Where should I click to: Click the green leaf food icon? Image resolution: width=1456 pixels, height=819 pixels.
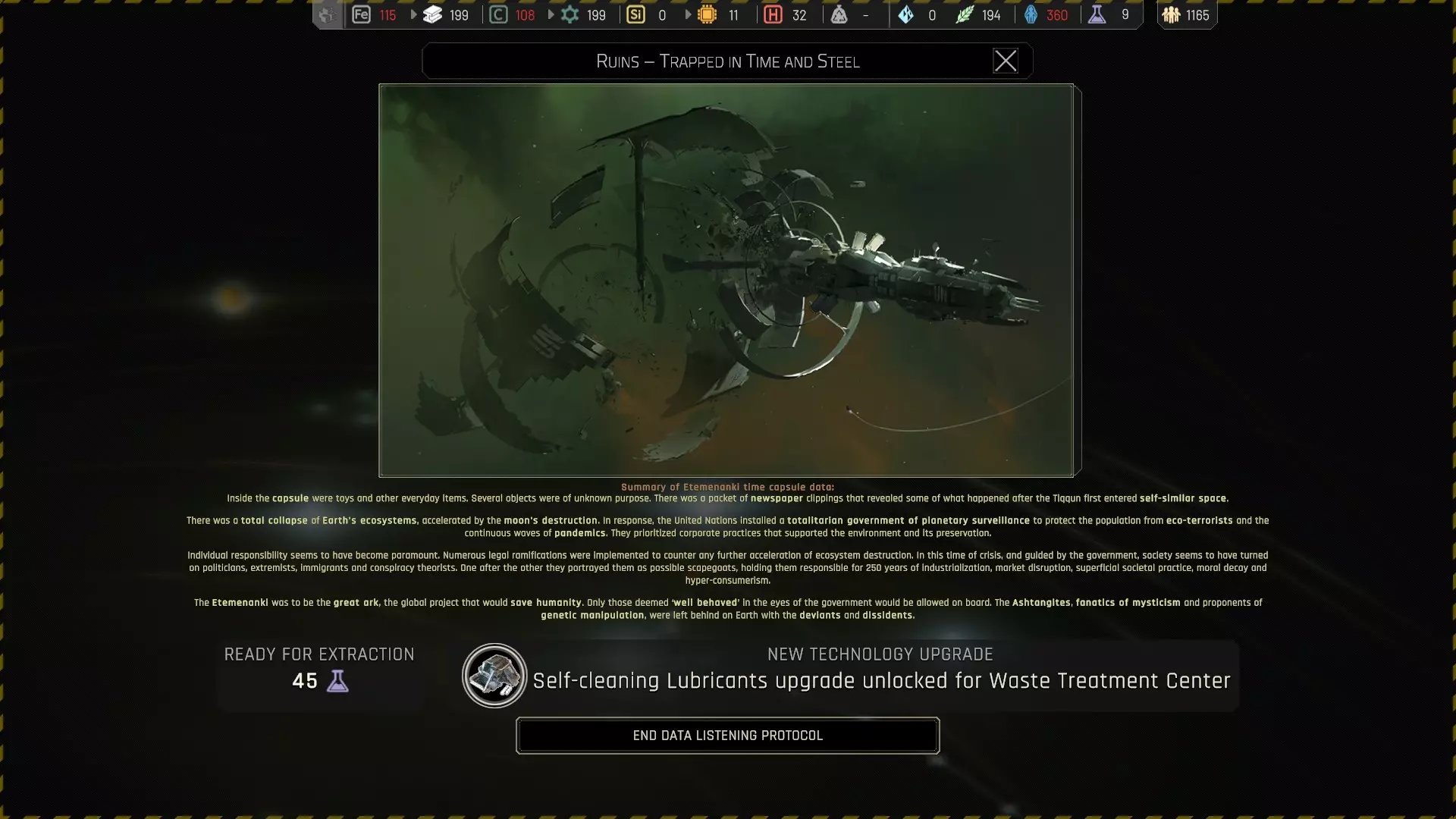(x=964, y=14)
